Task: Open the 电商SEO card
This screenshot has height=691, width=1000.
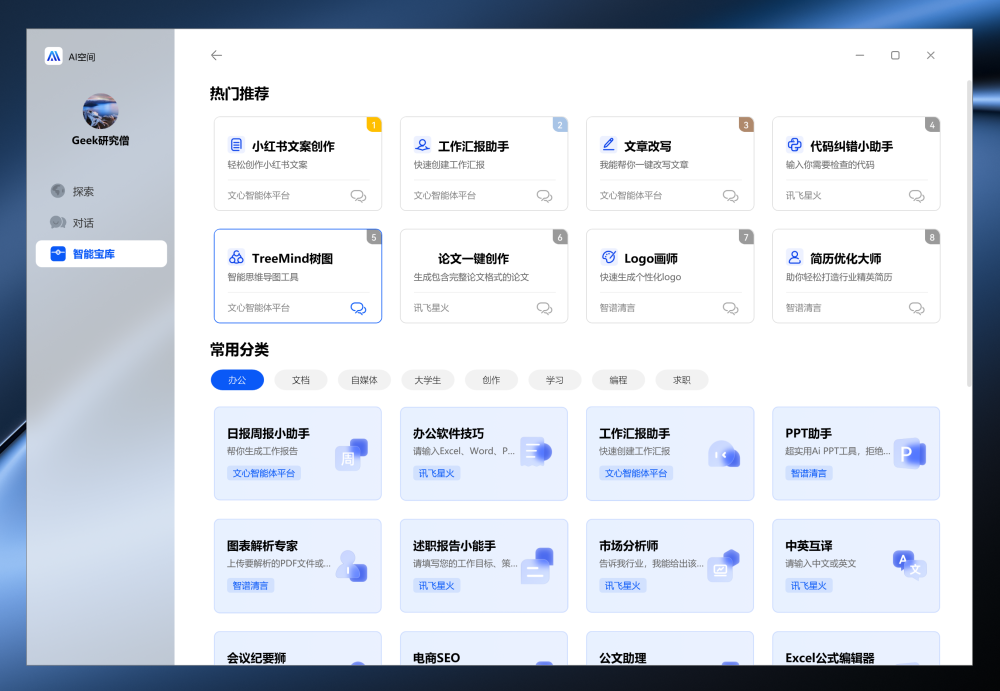Action: [483, 648]
